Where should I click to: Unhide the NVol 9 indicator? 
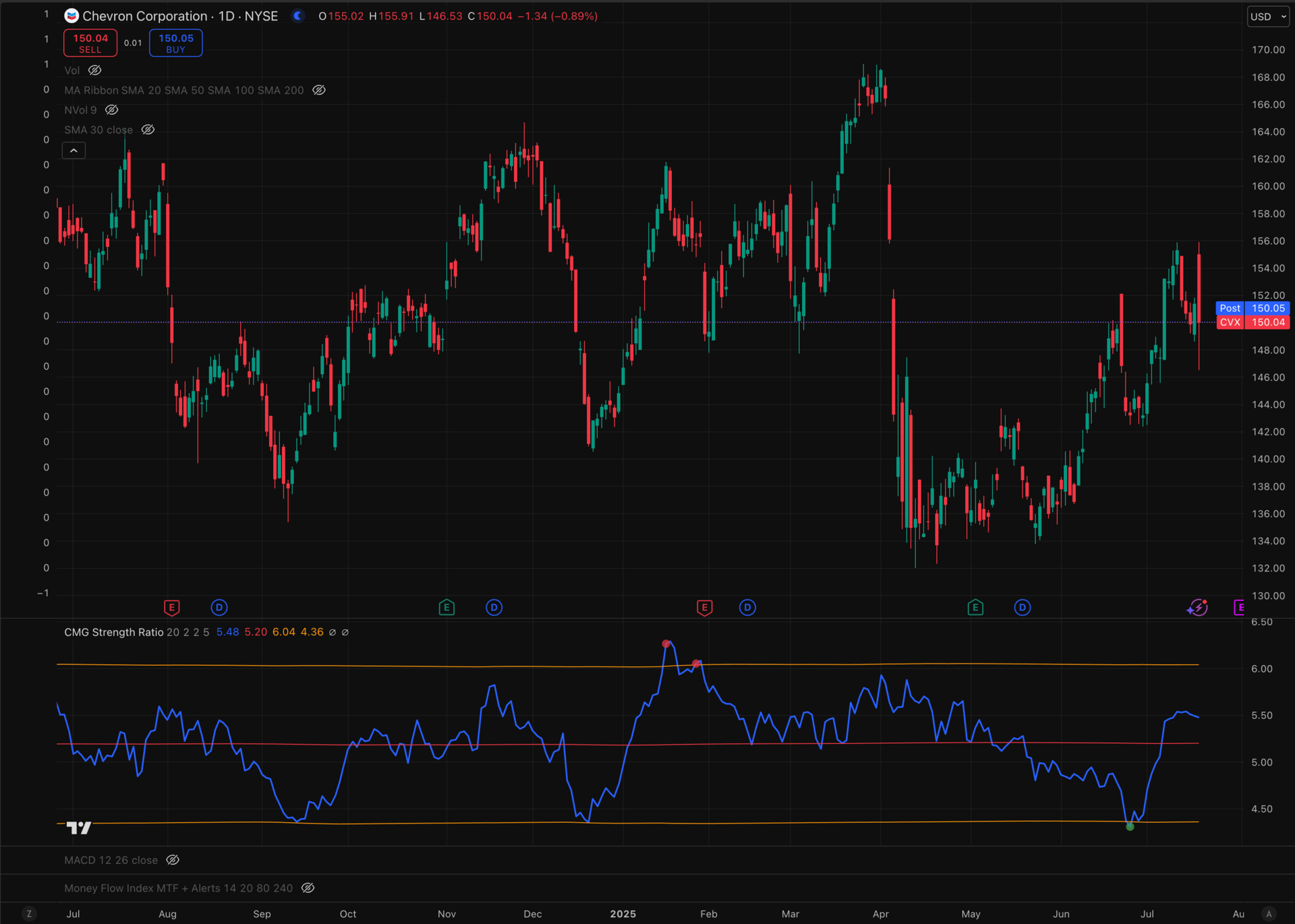click(x=112, y=109)
